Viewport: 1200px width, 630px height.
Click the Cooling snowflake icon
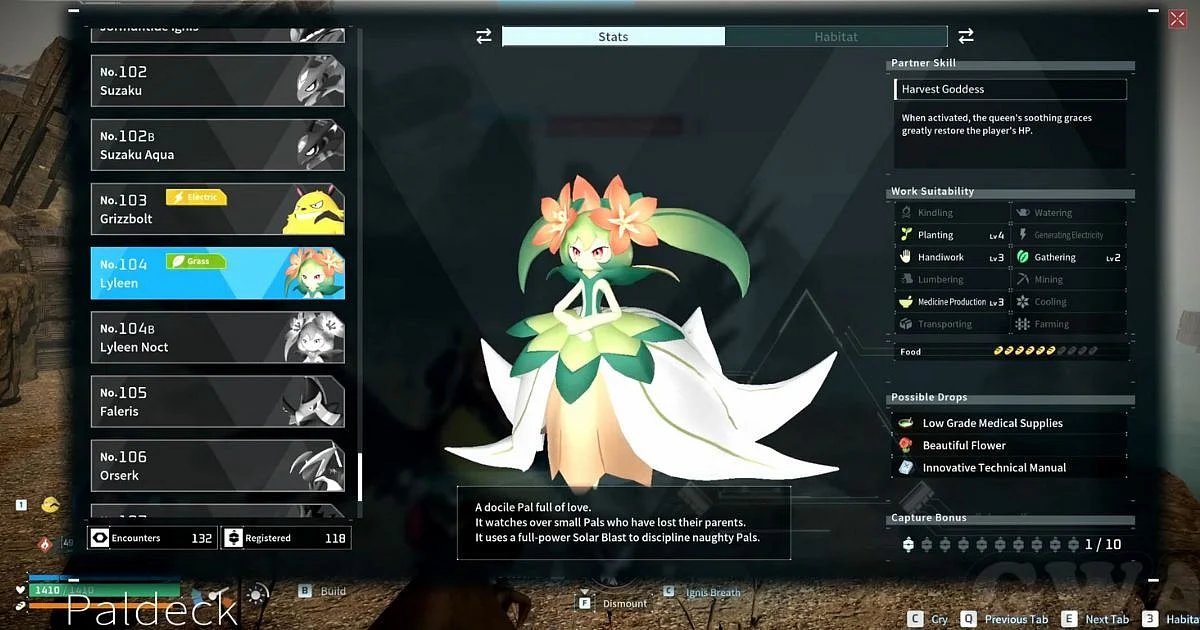(1023, 302)
